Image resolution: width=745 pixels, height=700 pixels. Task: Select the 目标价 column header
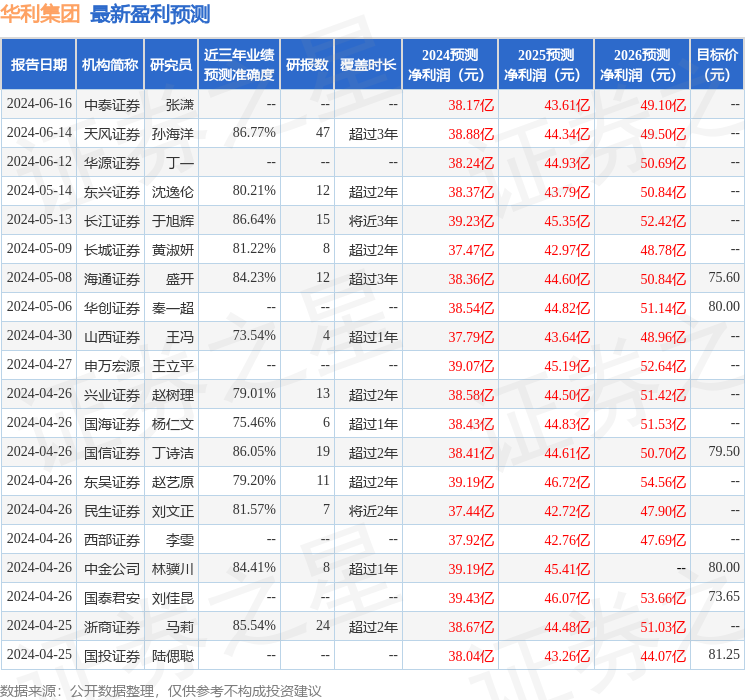pos(716,65)
